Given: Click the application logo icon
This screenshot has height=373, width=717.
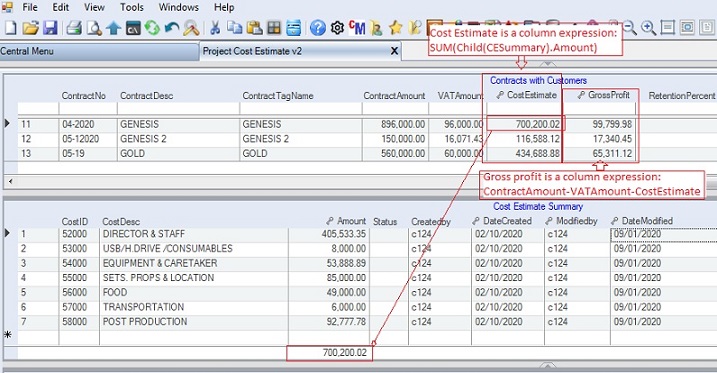Looking at the screenshot, I should pos(7,7).
